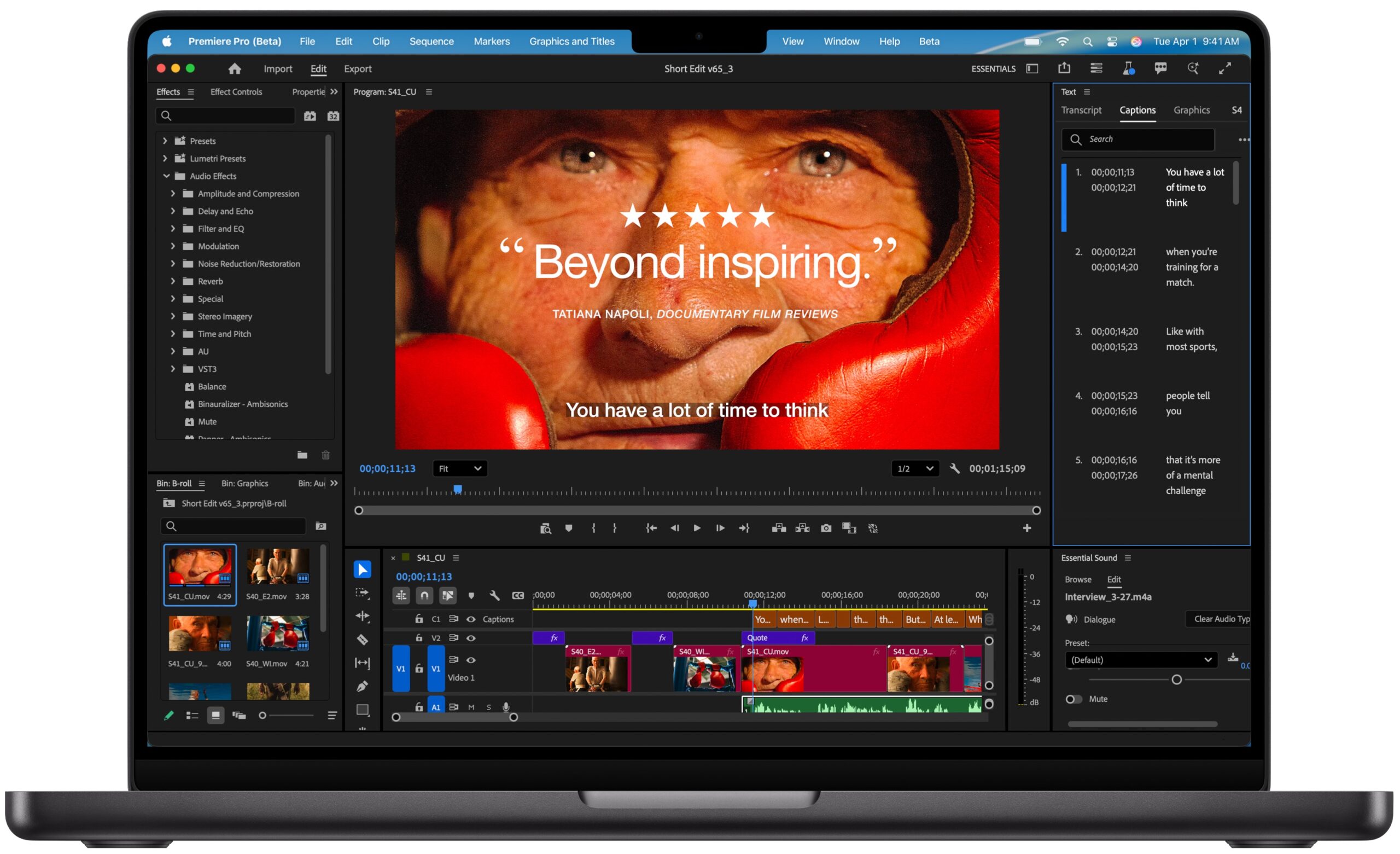Select the Selection tool in the timeline toolbar
Viewport: 1400px width, 854px height.
point(363,569)
